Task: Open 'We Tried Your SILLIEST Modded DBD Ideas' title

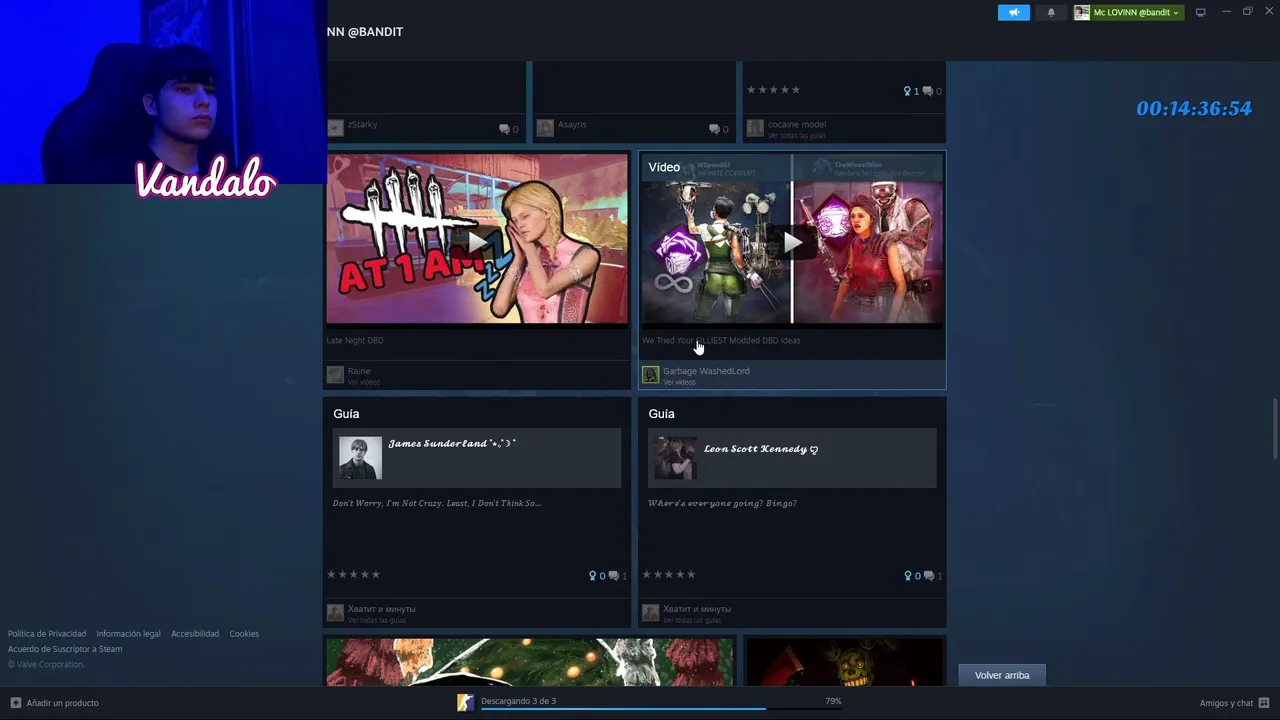Action: 721,340
